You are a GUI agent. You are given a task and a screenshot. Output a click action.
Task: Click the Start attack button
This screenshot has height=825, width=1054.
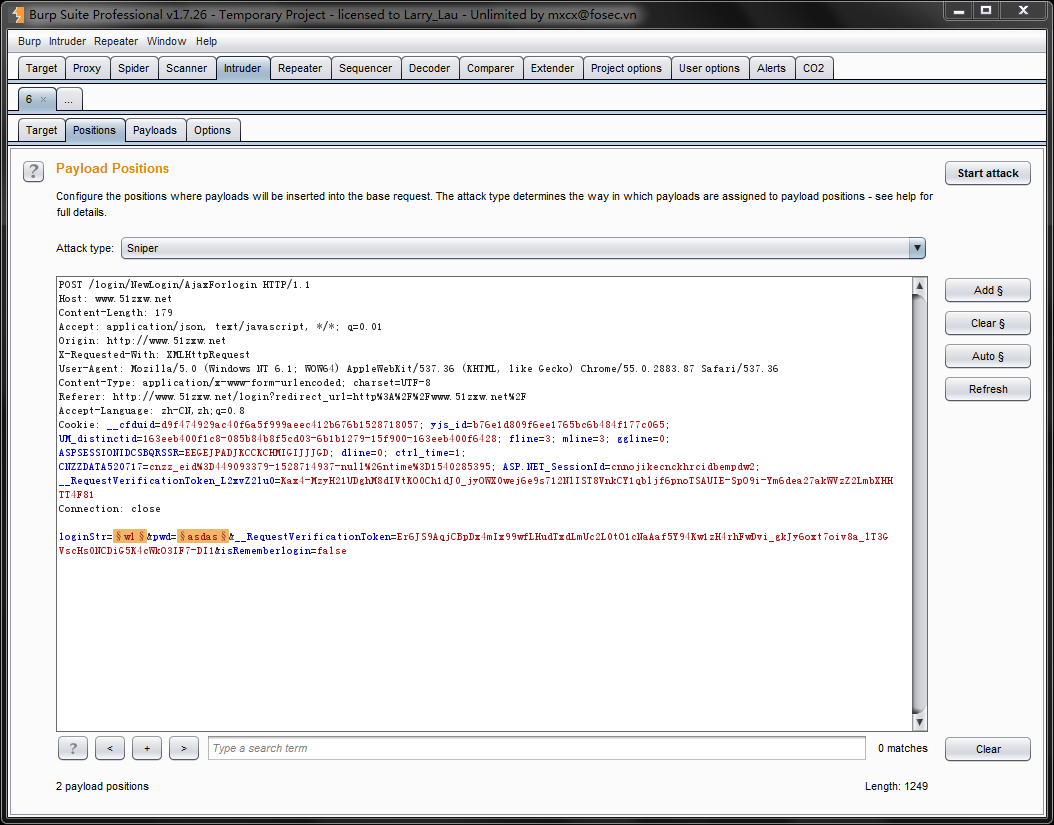(x=987, y=173)
